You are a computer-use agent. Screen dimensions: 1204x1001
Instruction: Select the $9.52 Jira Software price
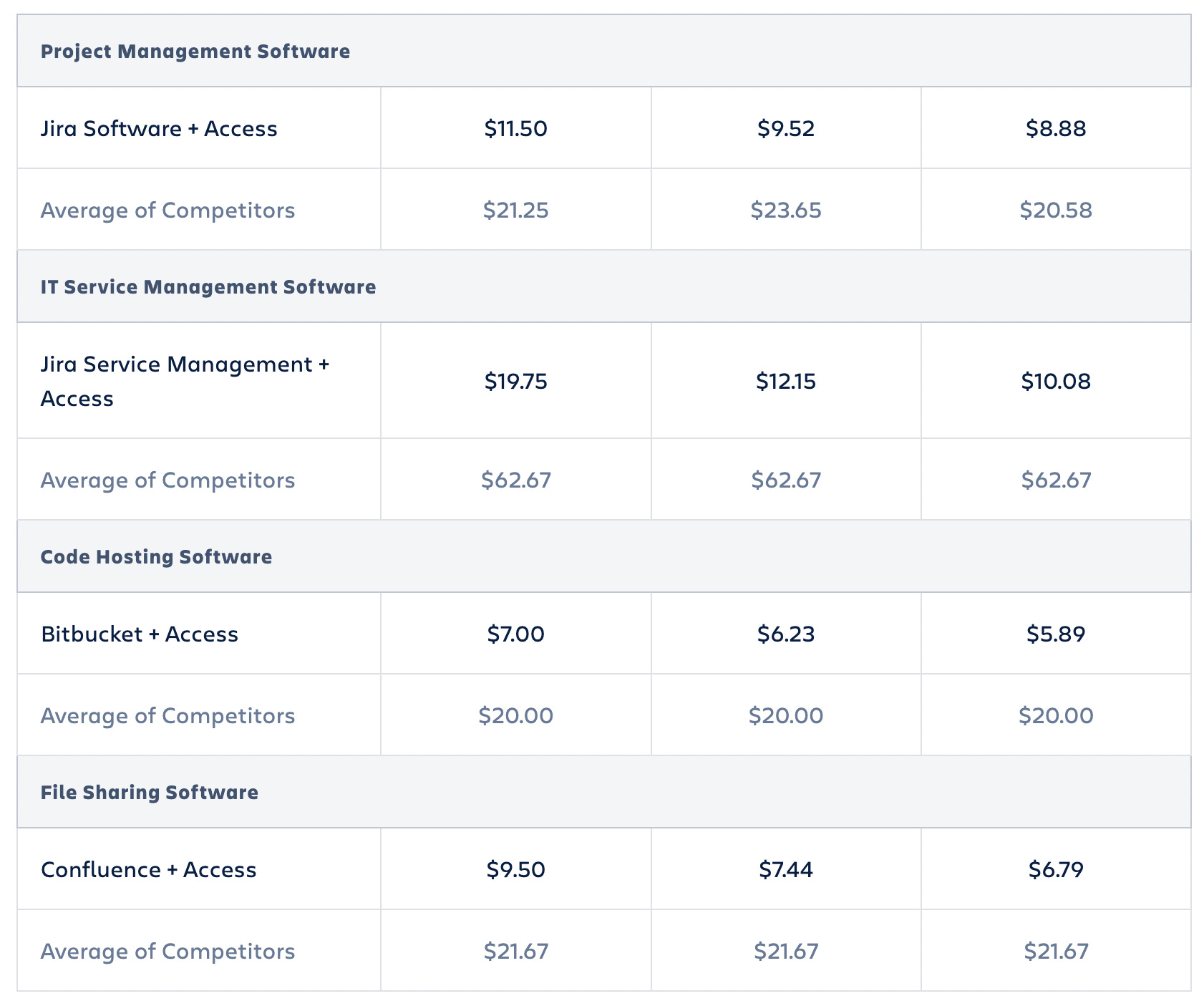(786, 129)
